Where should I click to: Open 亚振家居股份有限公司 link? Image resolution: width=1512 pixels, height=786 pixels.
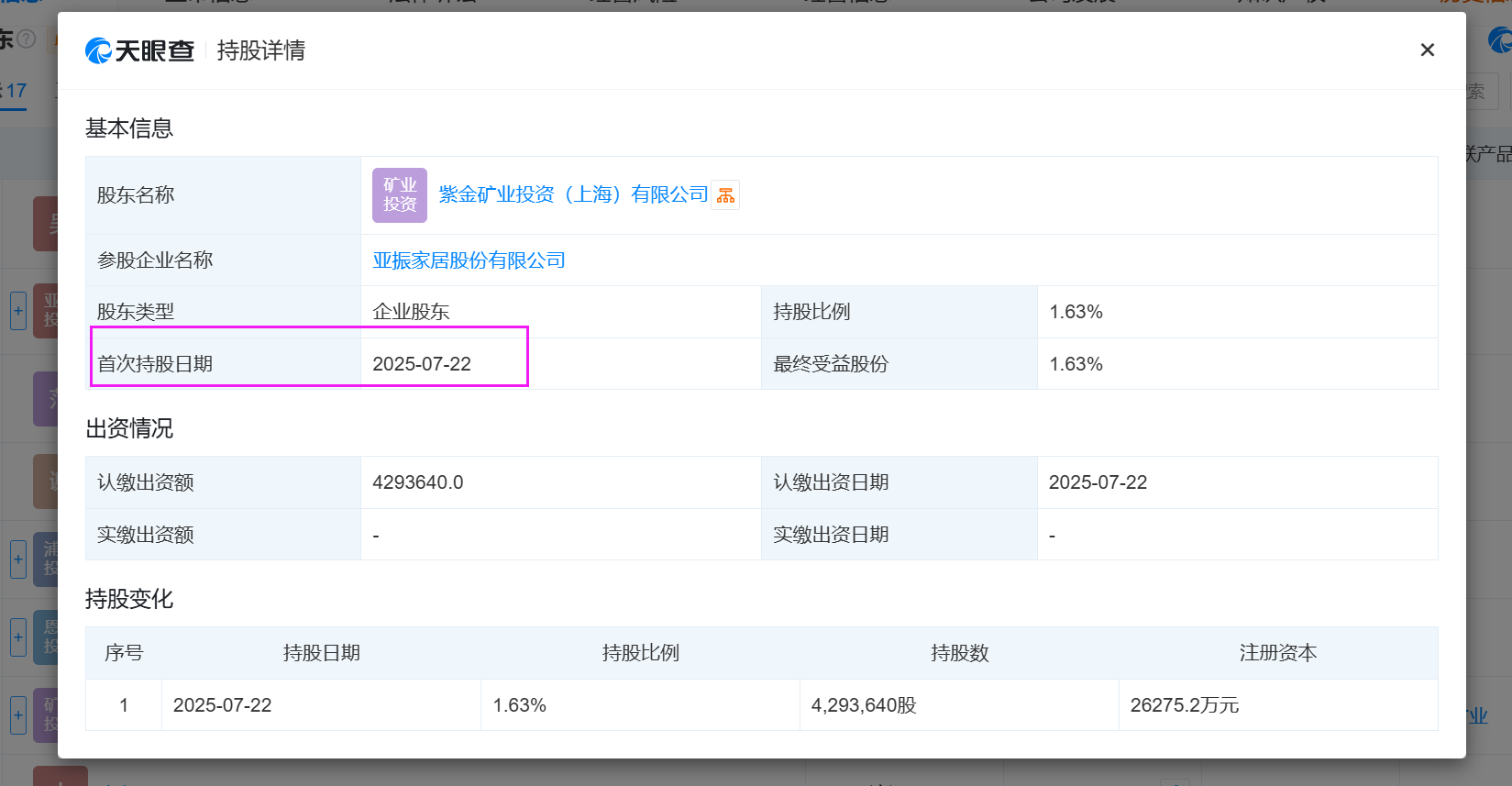point(469,260)
